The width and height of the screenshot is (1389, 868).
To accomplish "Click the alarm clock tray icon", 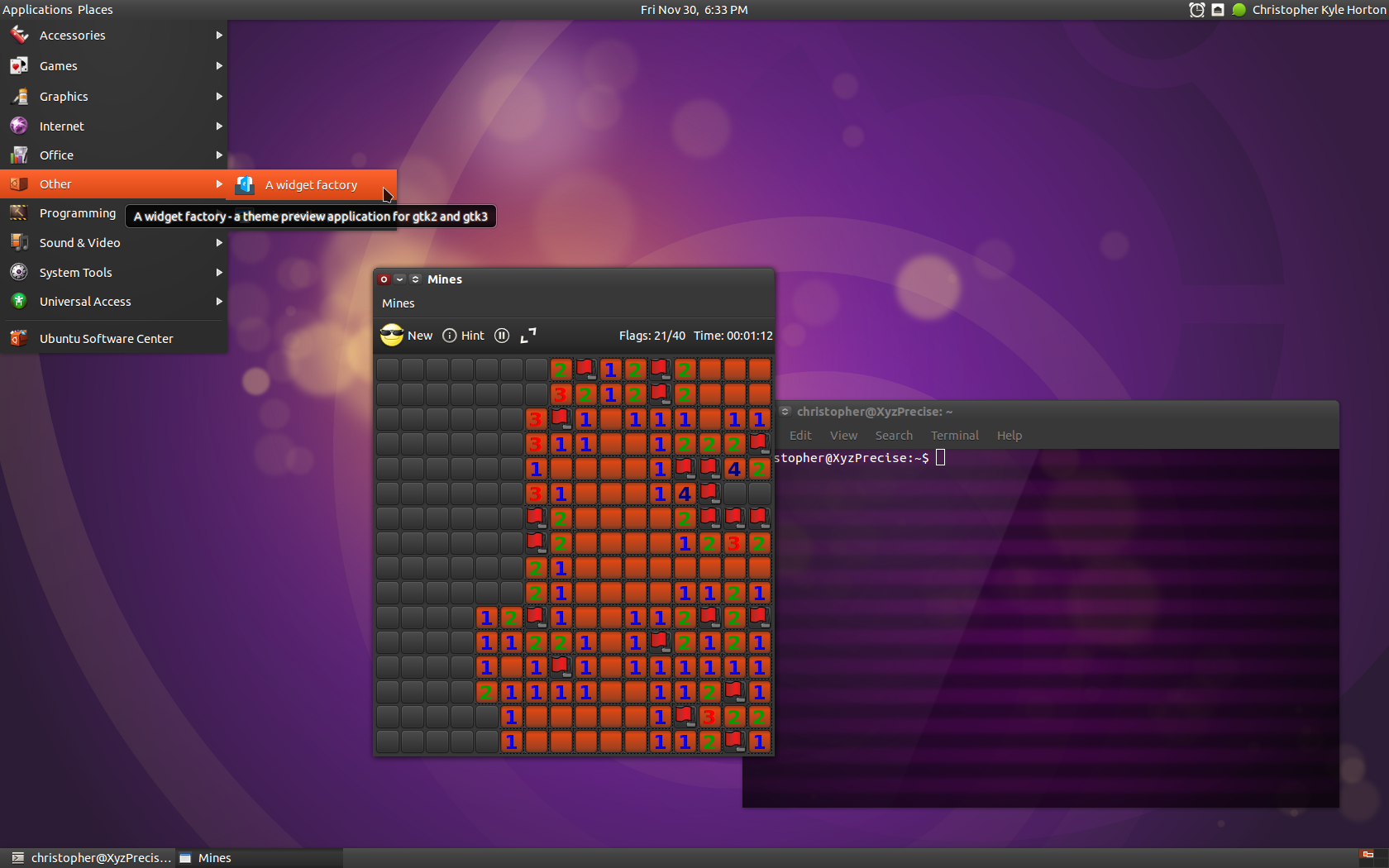I will click(1196, 10).
